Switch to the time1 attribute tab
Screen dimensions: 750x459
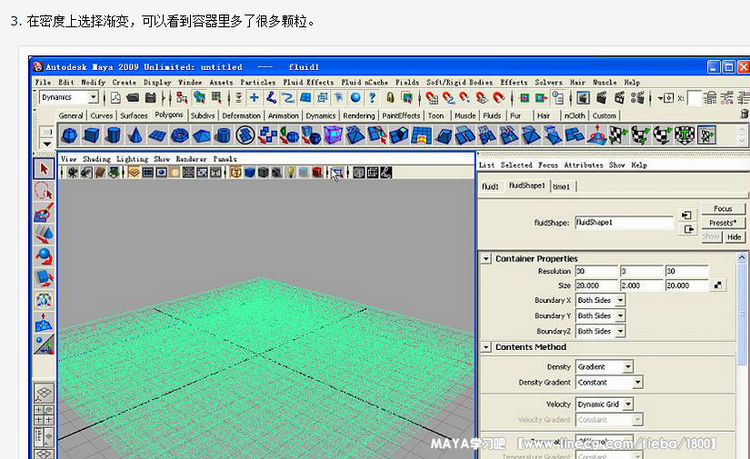pyautogui.click(x=562, y=186)
